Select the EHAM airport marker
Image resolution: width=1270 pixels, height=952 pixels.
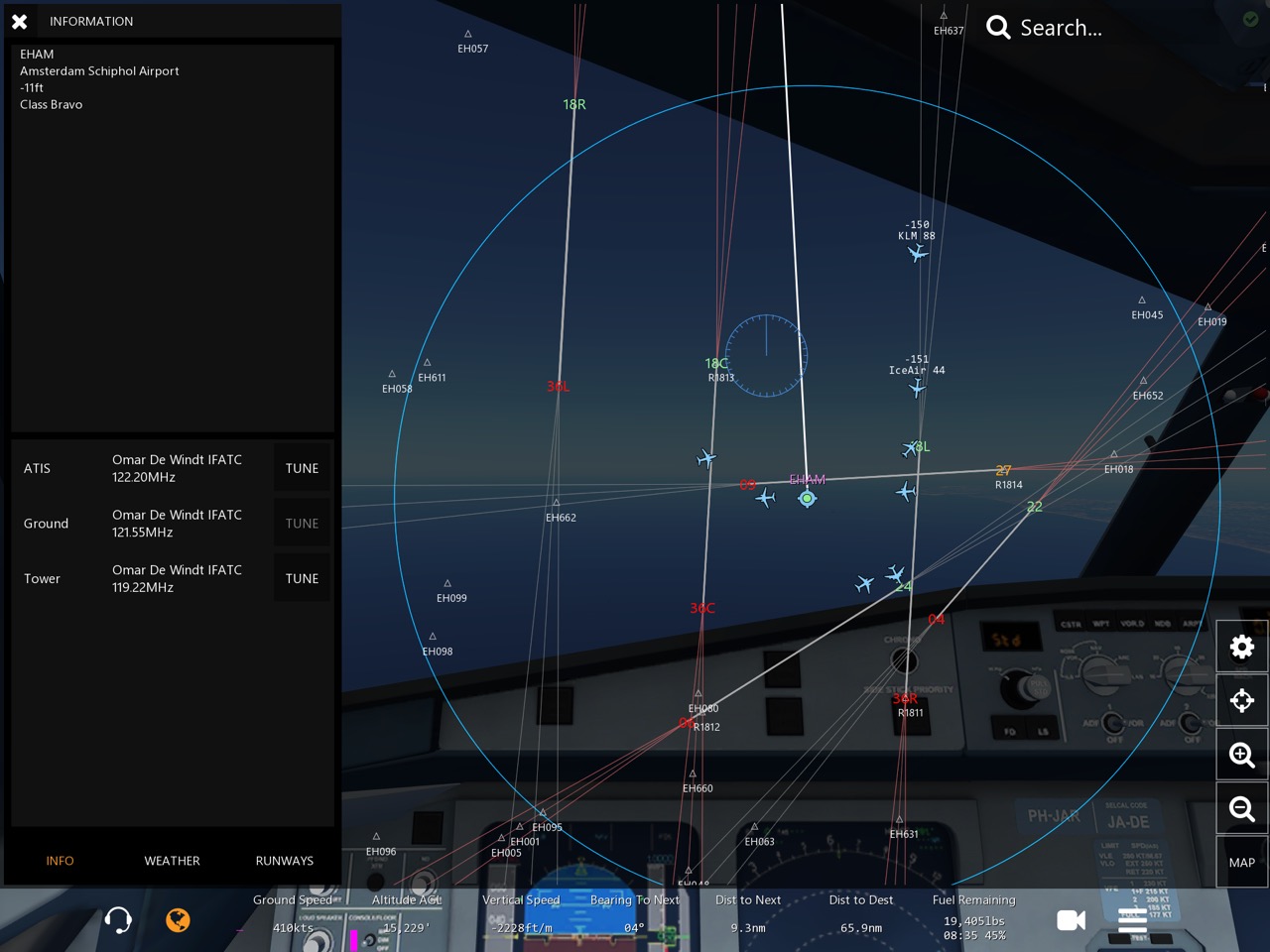[808, 499]
